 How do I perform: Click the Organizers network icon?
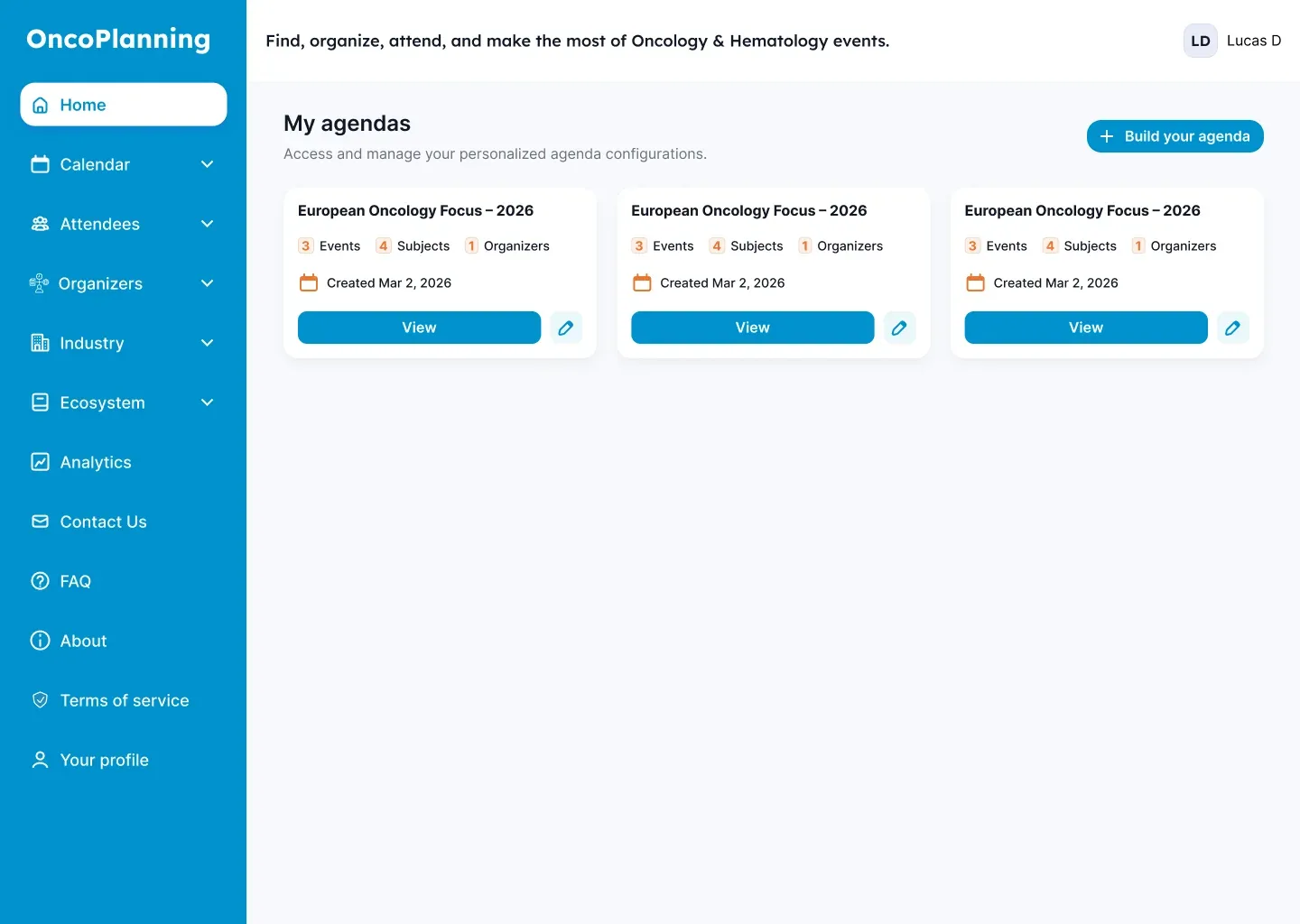[x=39, y=283]
